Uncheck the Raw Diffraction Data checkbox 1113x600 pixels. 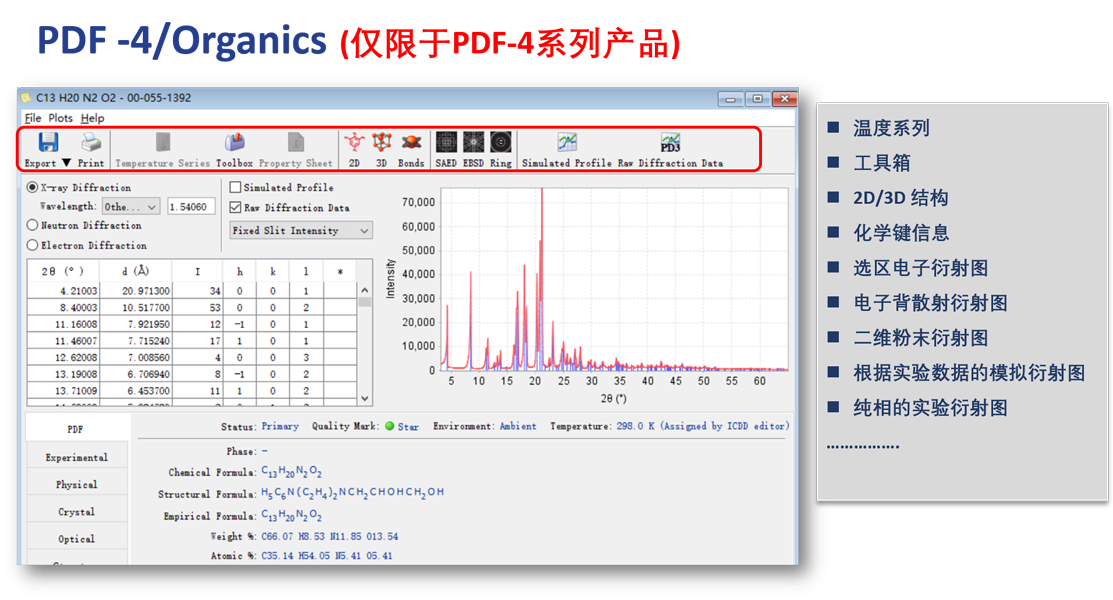click(x=235, y=207)
